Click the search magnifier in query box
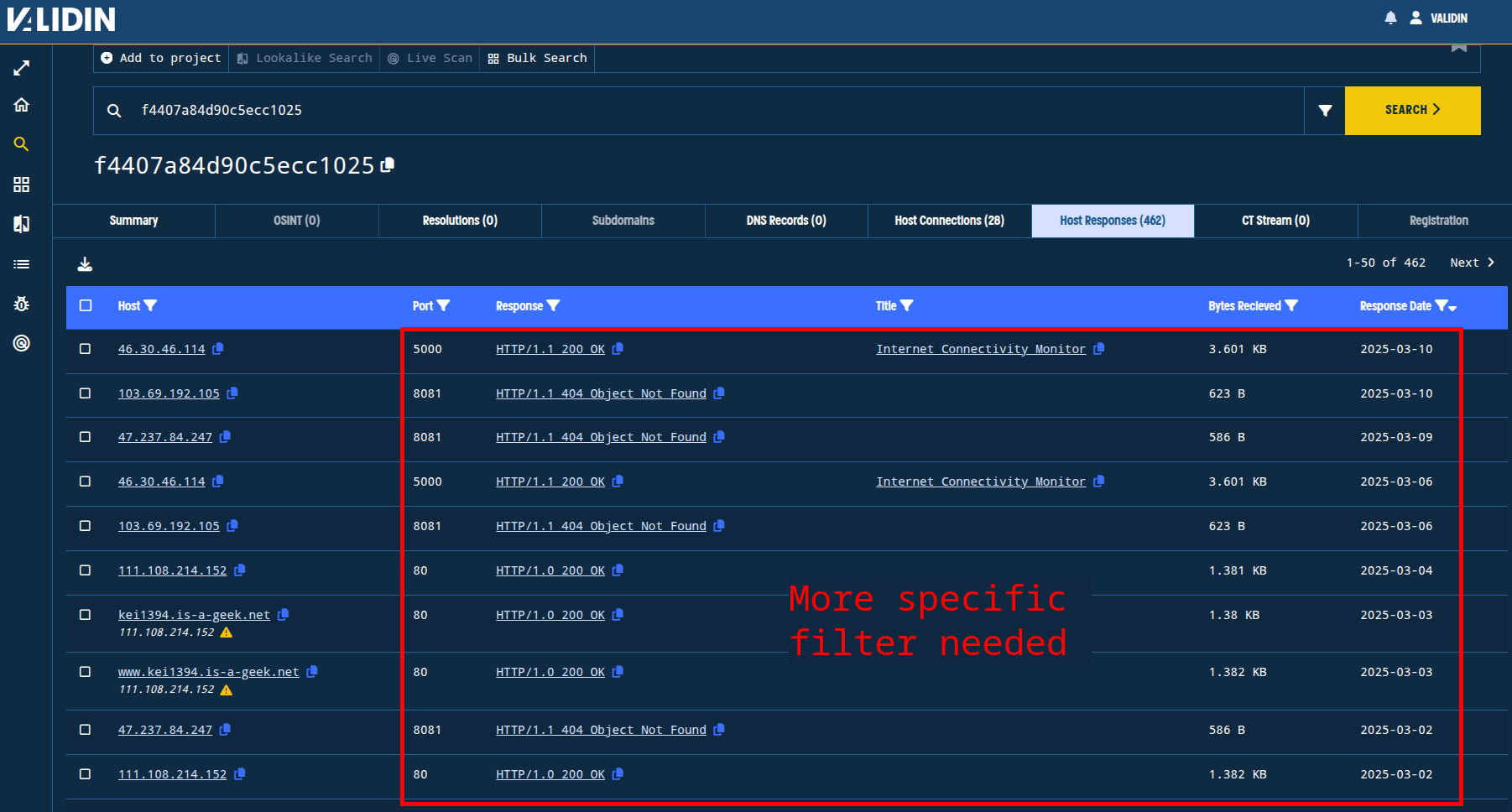1512x812 pixels. (x=114, y=111)
